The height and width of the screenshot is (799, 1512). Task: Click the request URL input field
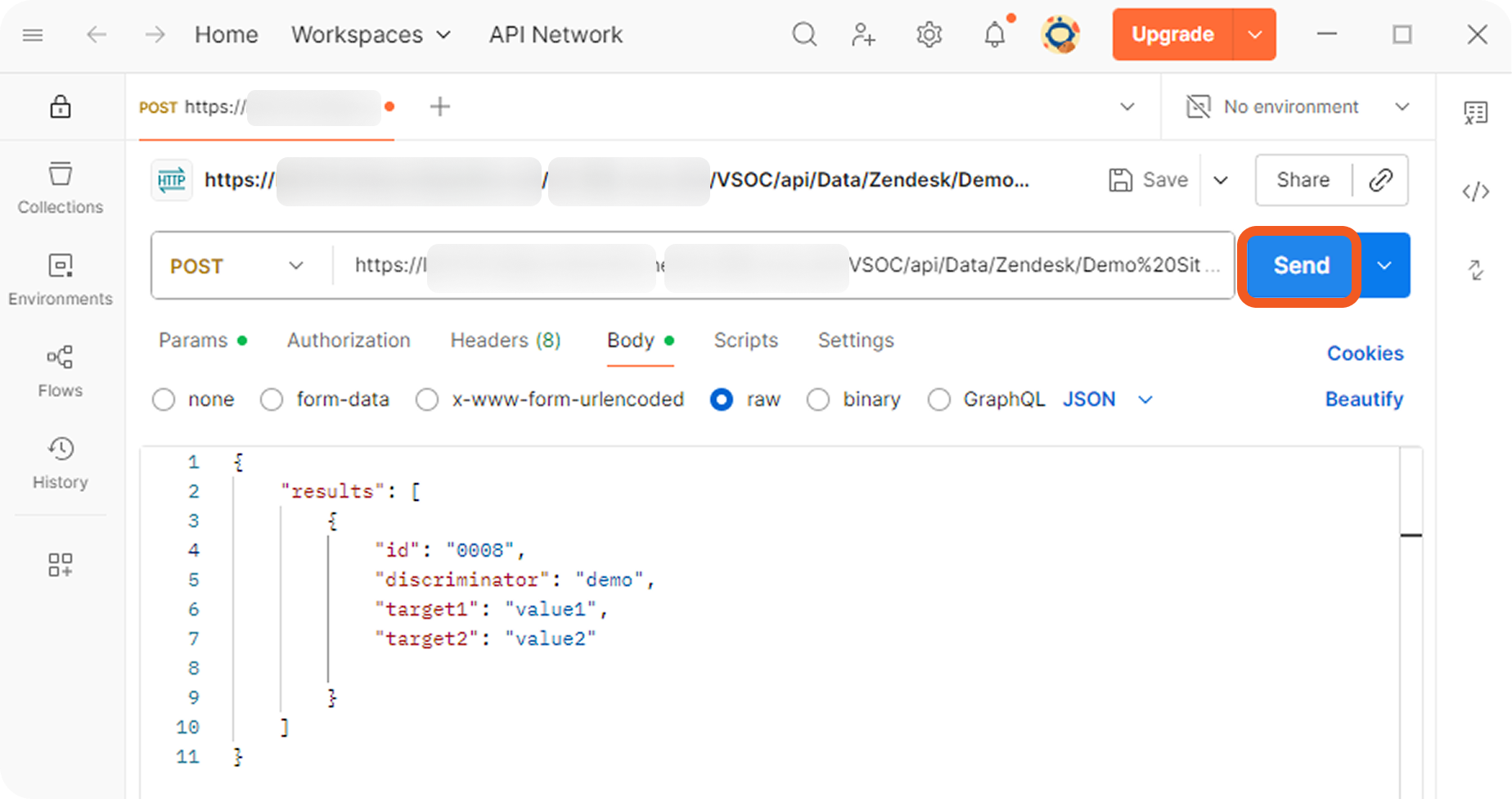tap(785, 266)
